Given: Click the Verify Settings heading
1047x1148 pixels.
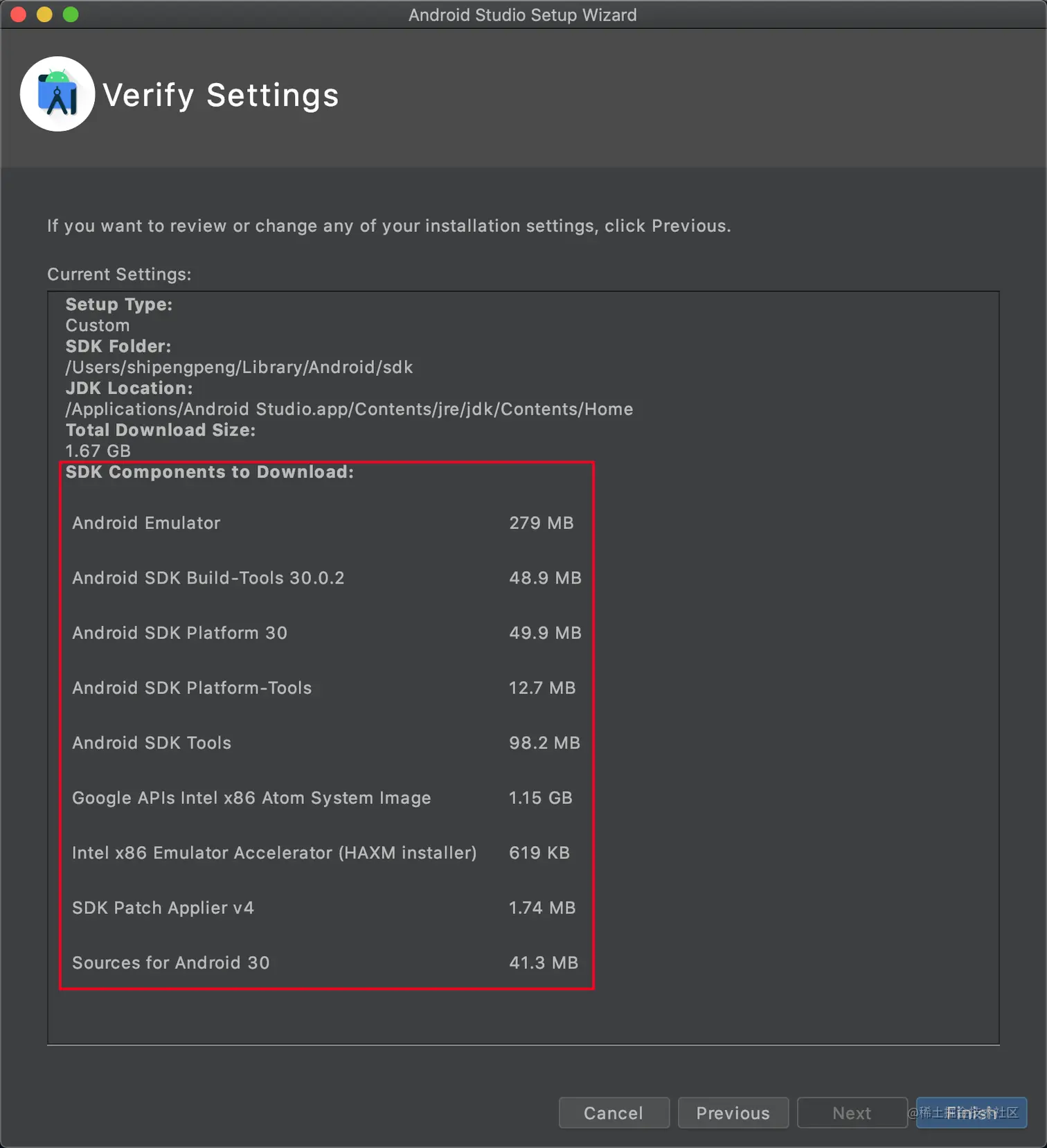Looking at the screenshot, I should tap(221, 95).
